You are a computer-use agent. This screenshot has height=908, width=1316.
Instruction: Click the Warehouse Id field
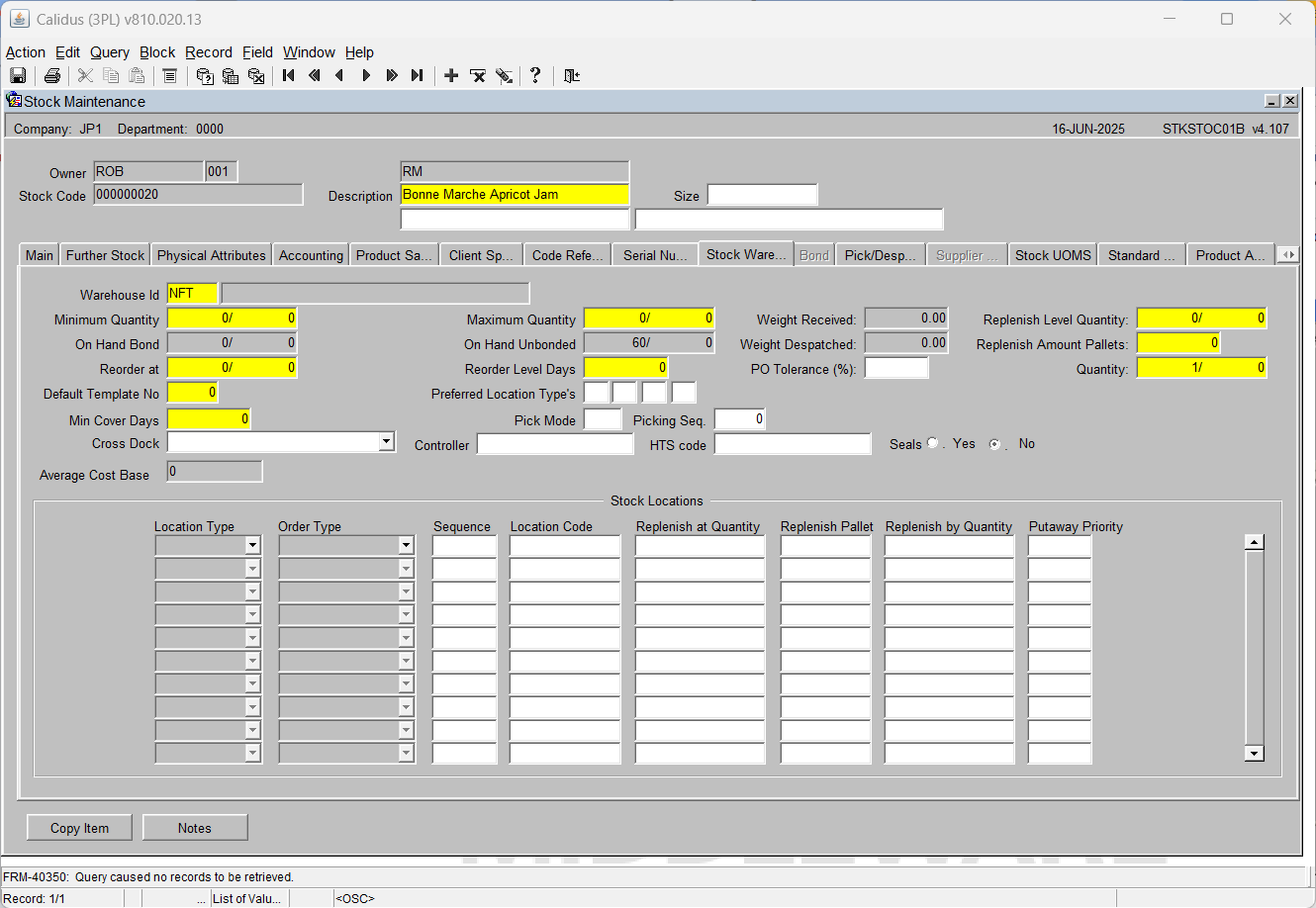tap(192, 293)
